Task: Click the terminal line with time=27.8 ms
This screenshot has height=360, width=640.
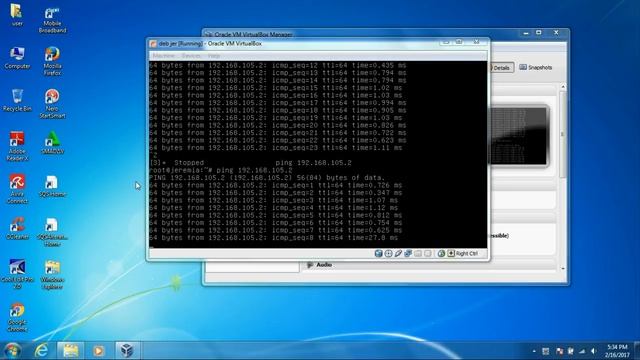Action: point(273,238)
